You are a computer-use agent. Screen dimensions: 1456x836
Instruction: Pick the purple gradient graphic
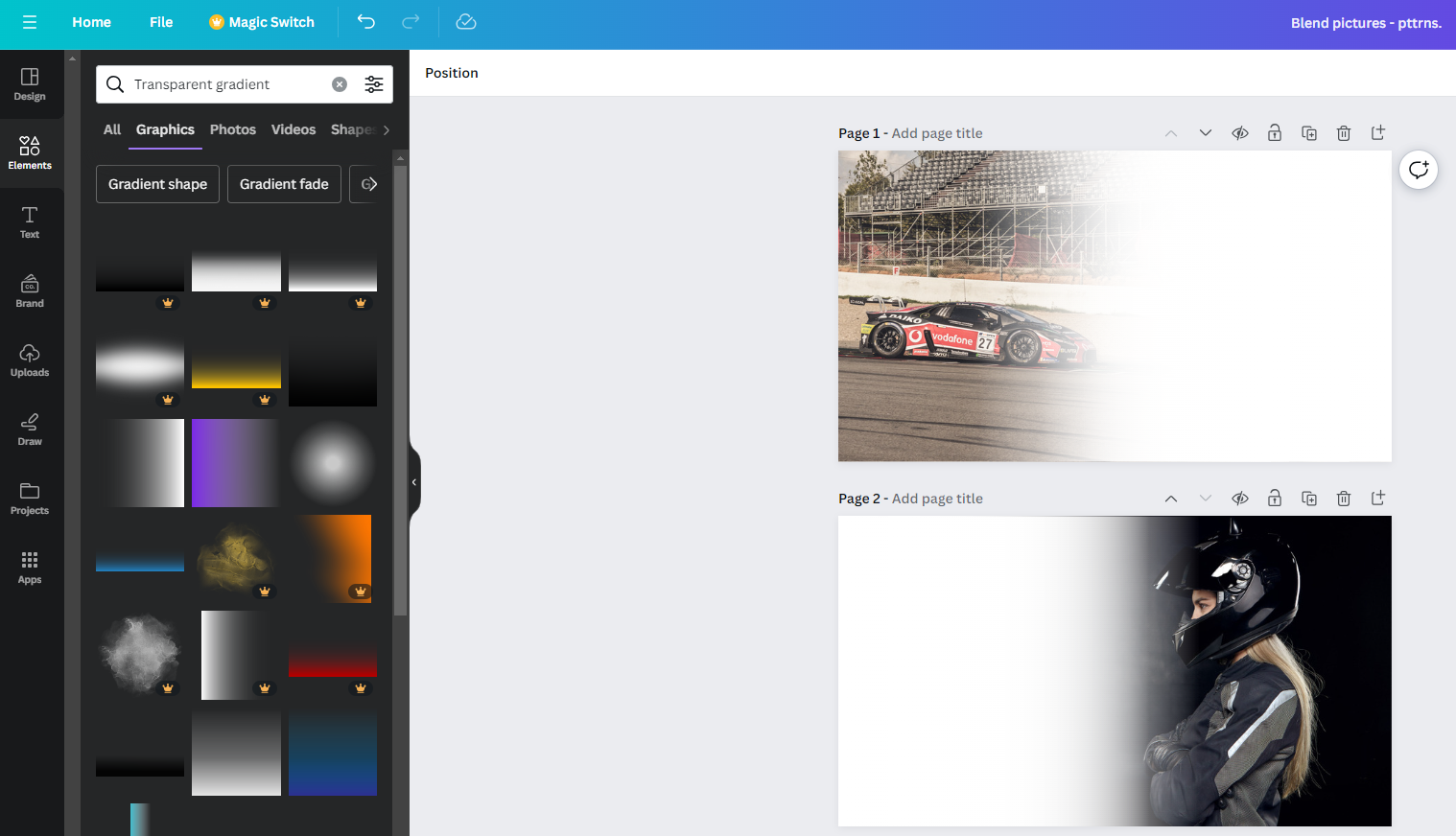236,463
